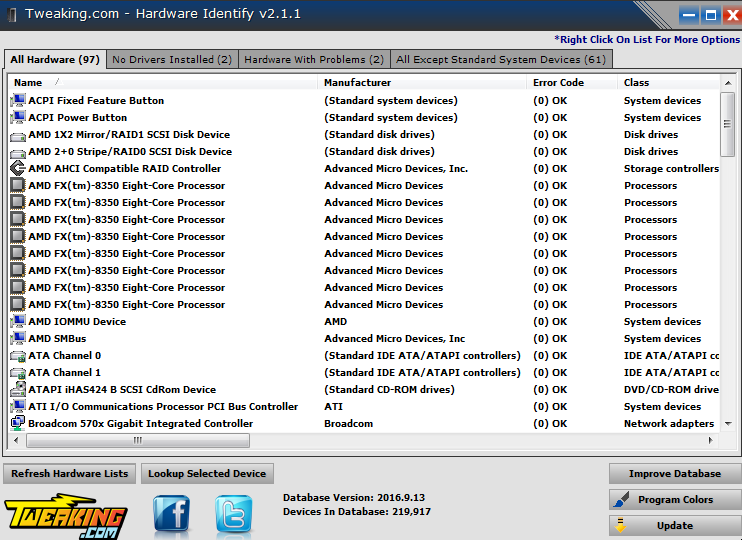This screenshot has height=540, width=742.
Task: Click the hardware chip icon in title bar
Action: point(13,14)
